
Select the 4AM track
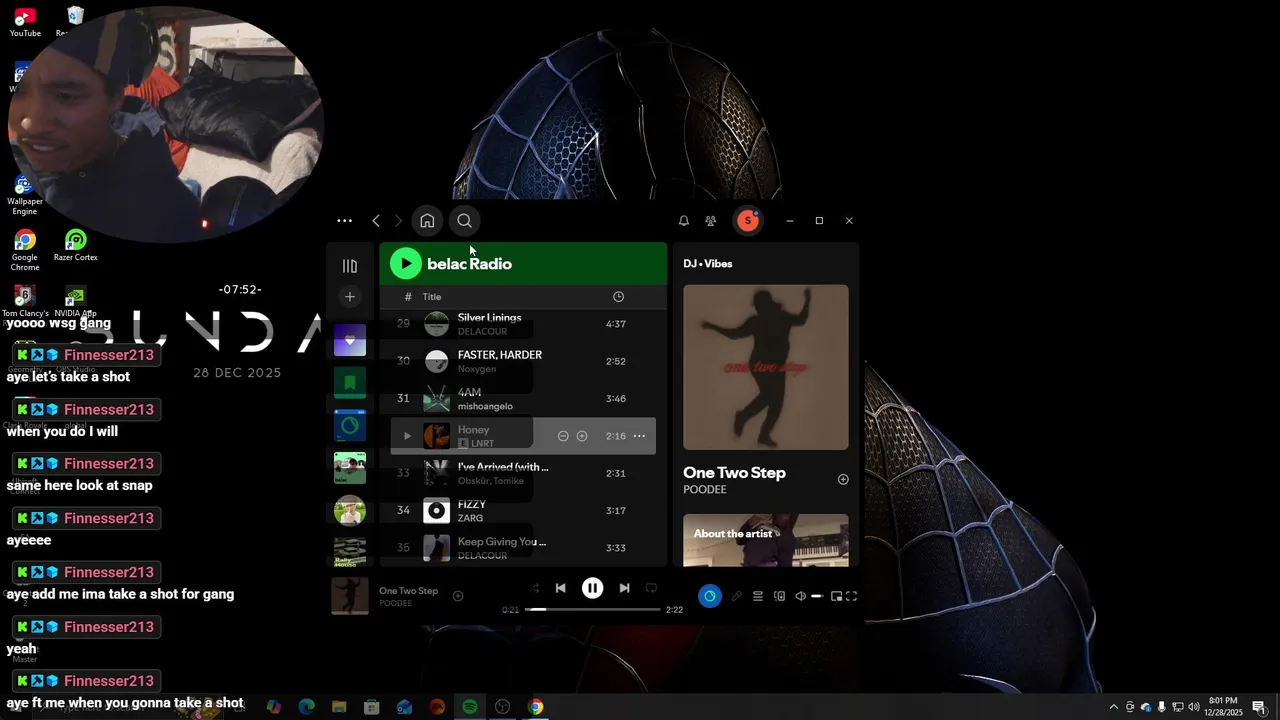(x=523, y=399)
